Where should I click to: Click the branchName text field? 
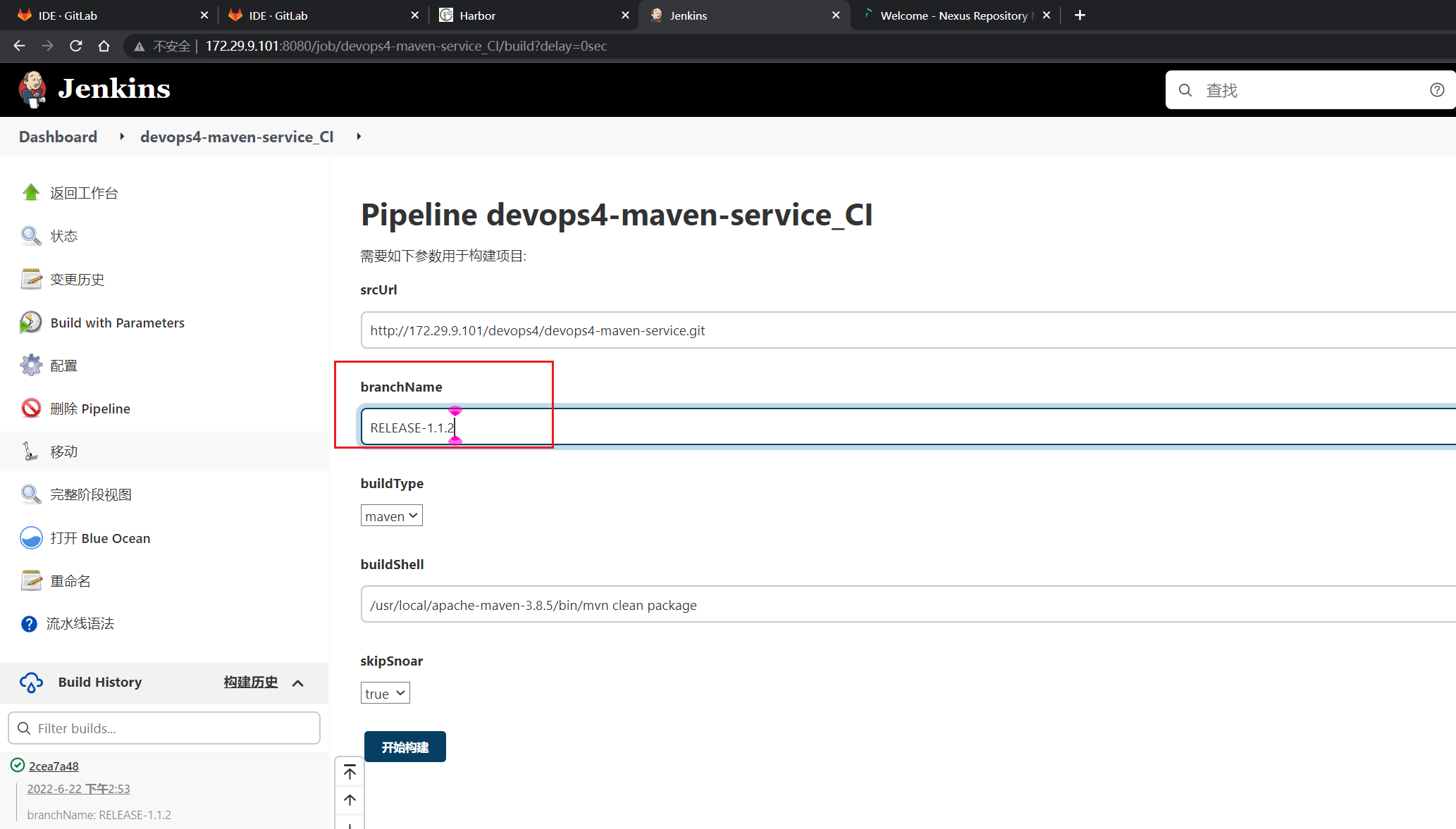908,428
